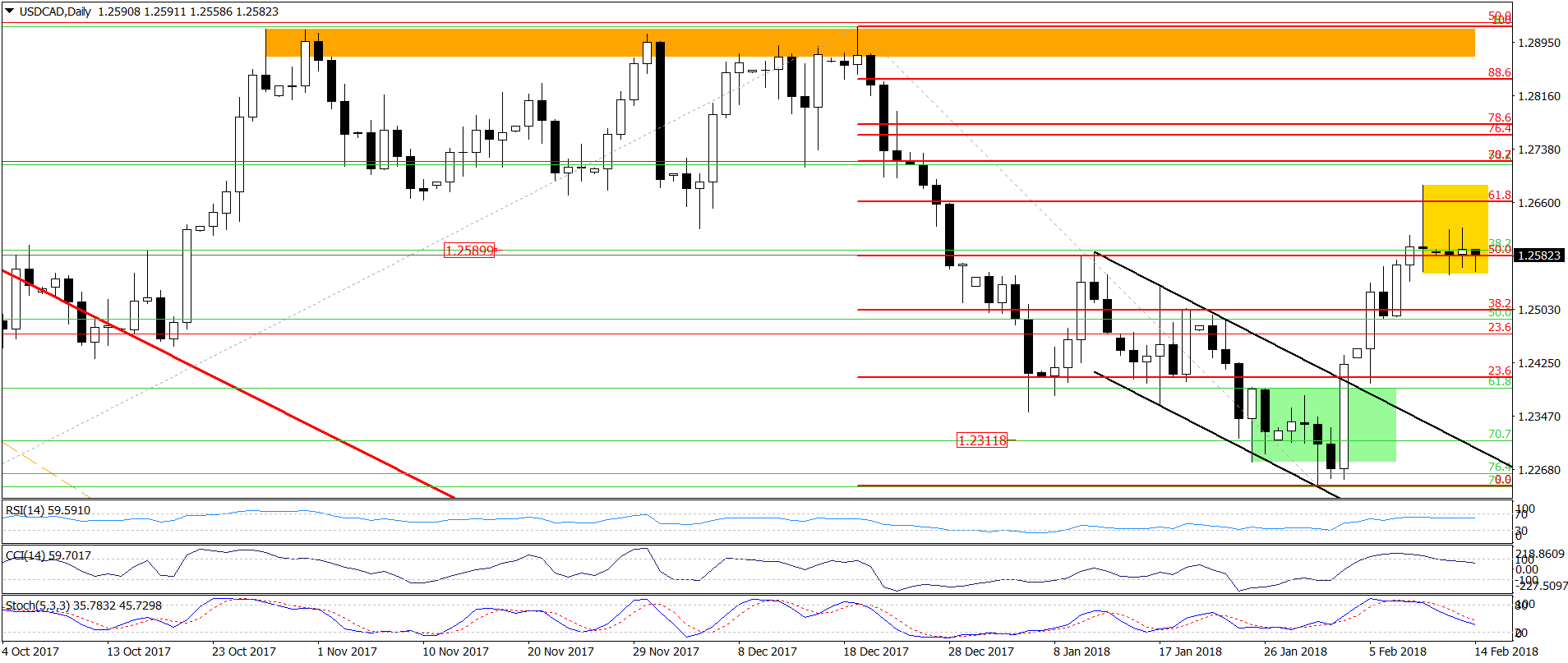The width and height of the screenshot is (1568, 663).
Task: Select the 1.25899 red price label
Action: point(469,251)
